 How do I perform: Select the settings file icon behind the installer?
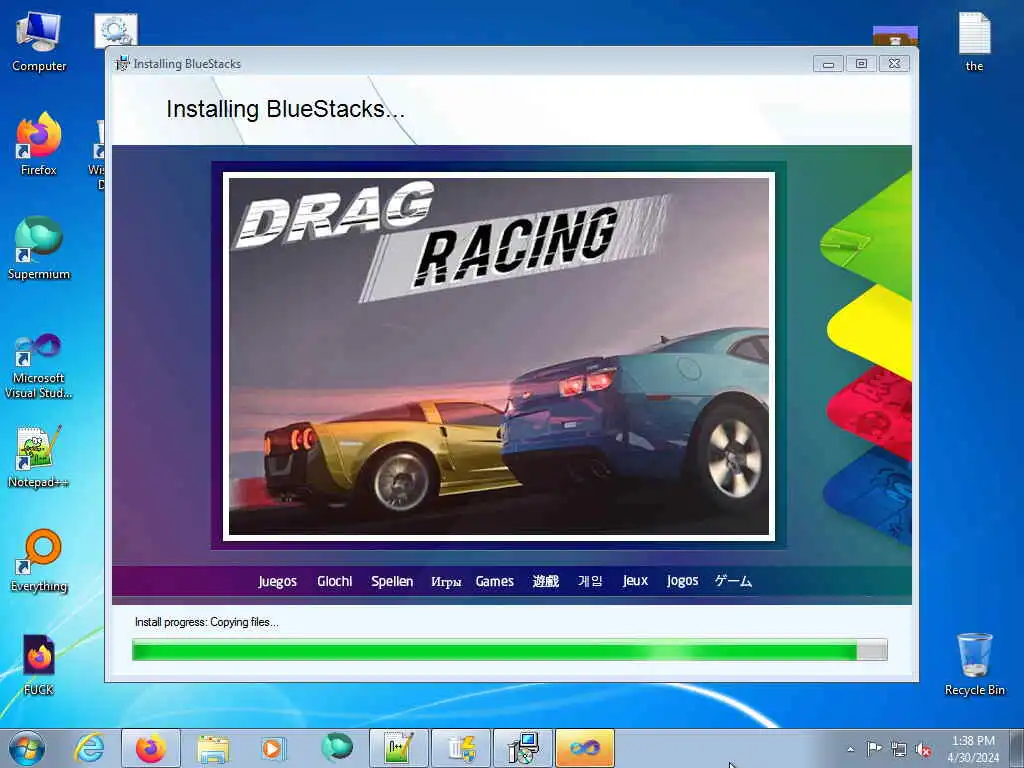(116, 29)
